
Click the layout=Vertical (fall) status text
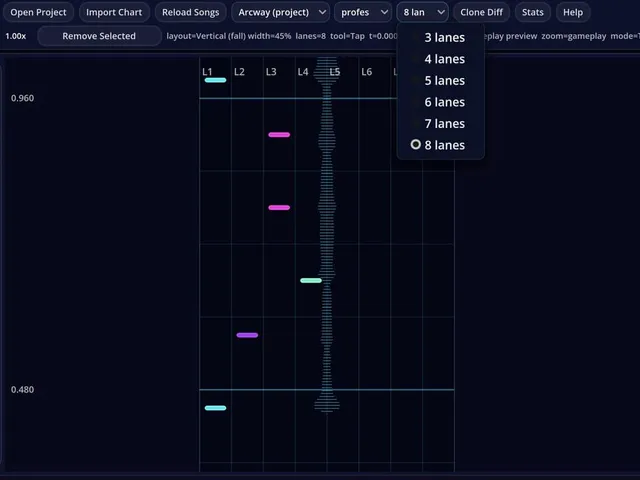pyautogui.click(x=206, y=36)
